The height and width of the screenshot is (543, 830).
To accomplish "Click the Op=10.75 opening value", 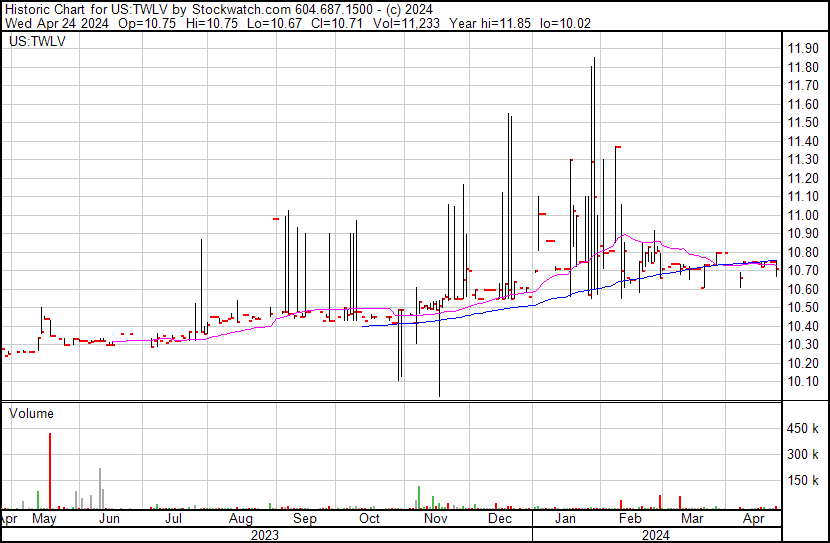I will (147, 23).
